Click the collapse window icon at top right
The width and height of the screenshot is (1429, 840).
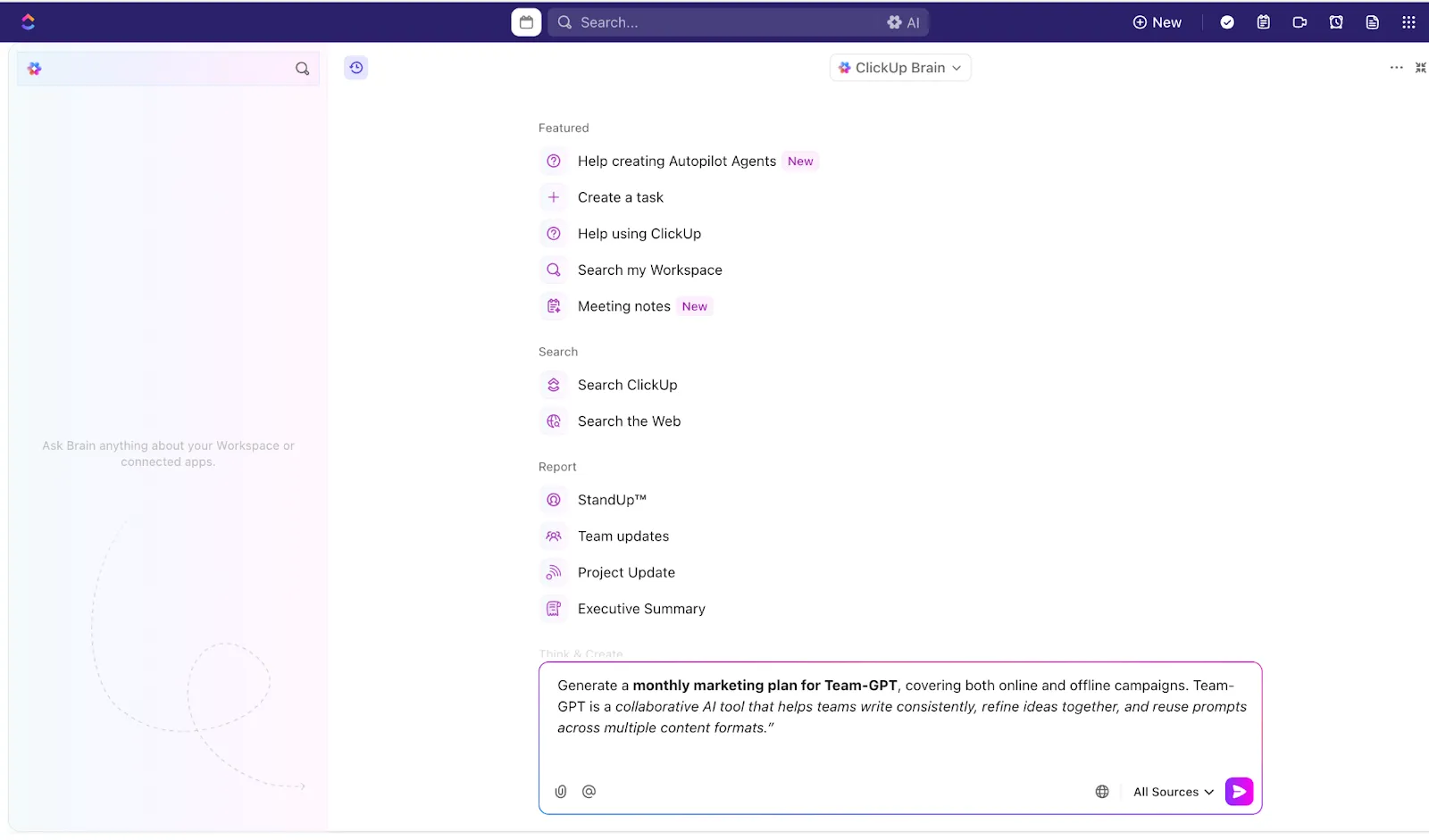pyautogui.click(x=1421, y=68)
